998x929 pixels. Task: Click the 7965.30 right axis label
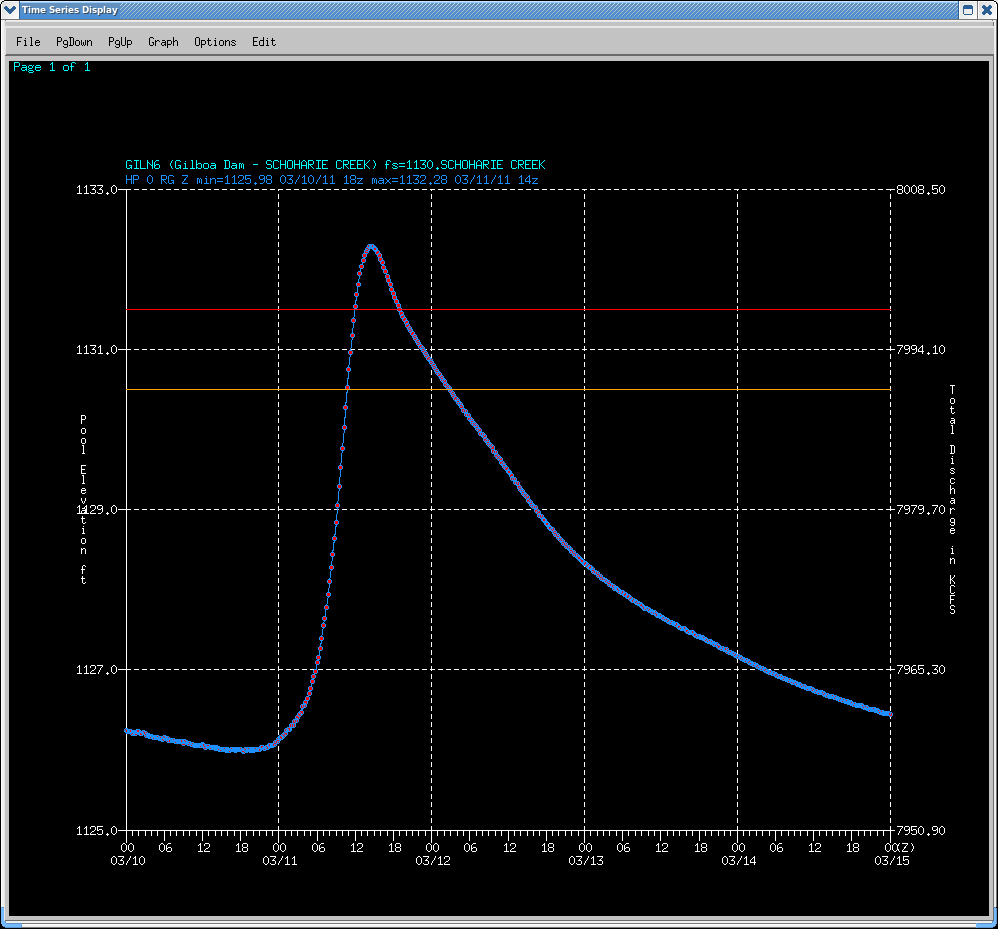[x=920, y=669]
